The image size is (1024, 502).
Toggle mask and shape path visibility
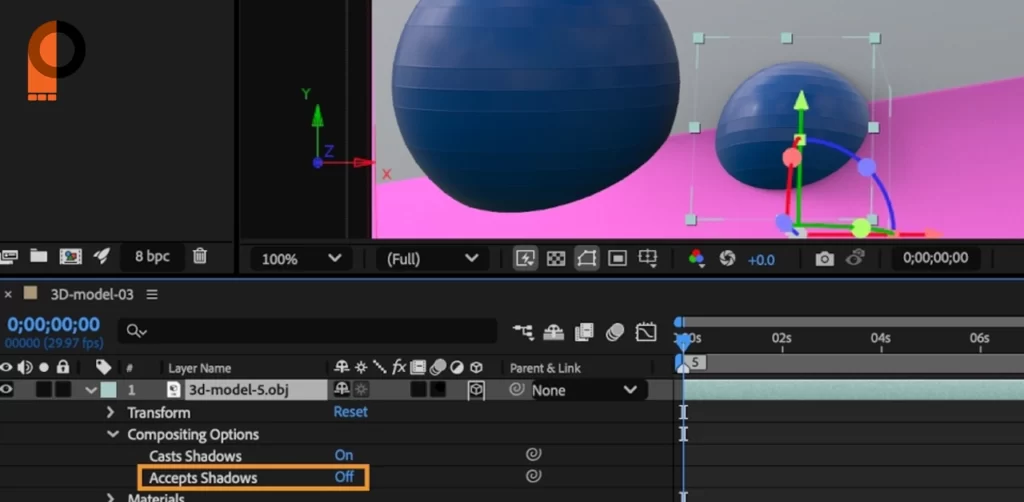click(586, 259)
